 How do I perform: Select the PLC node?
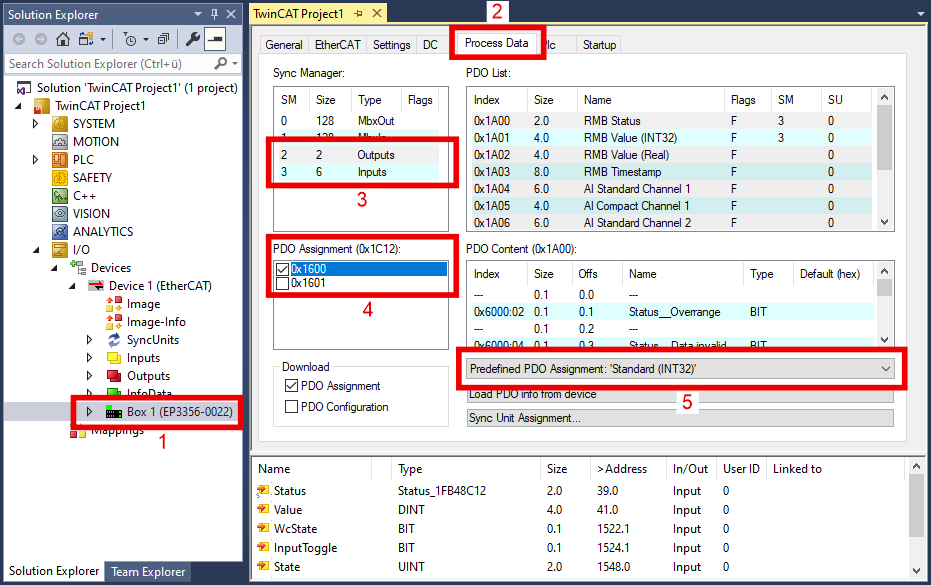click(83, 159)
